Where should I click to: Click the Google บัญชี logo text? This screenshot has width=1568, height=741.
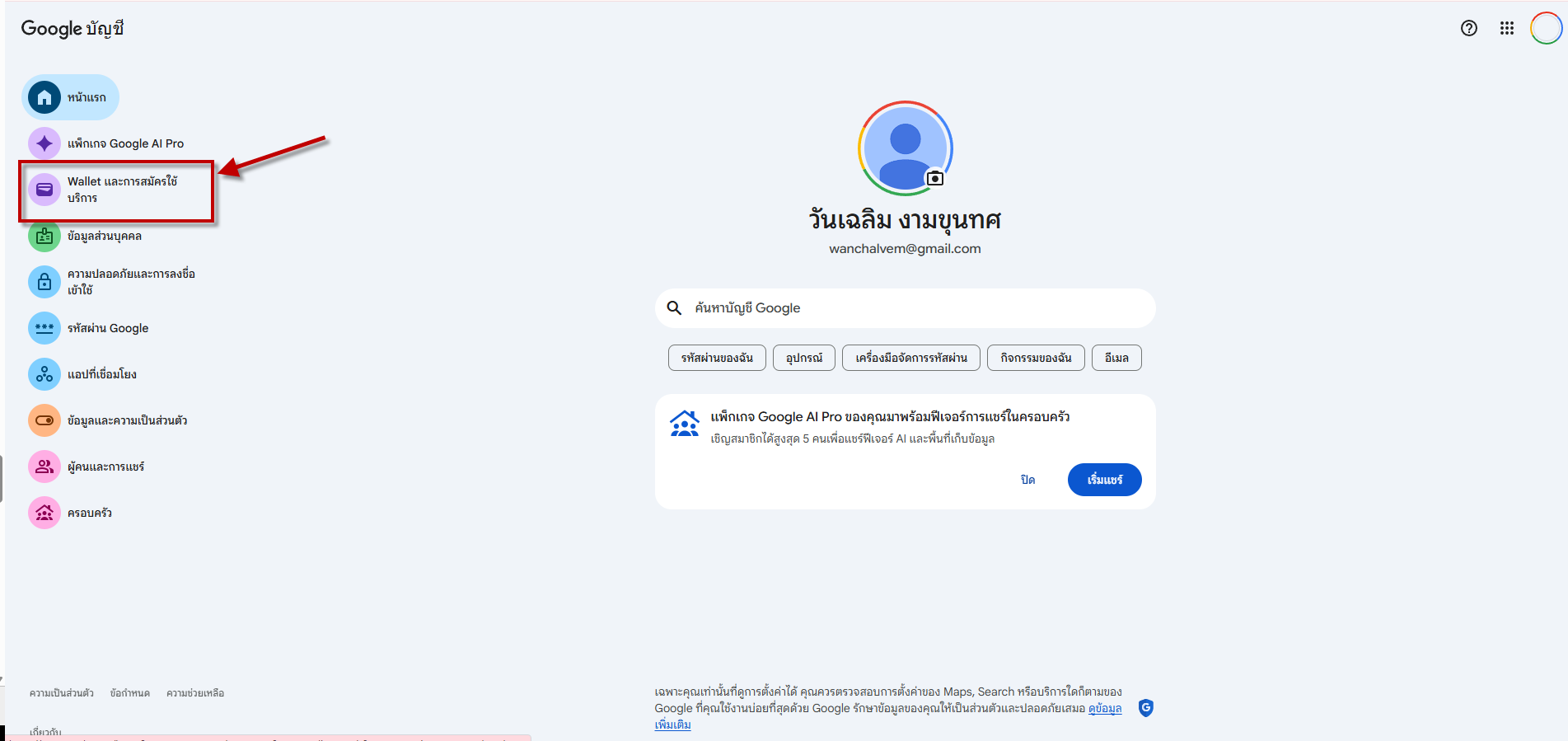(73, 29)
